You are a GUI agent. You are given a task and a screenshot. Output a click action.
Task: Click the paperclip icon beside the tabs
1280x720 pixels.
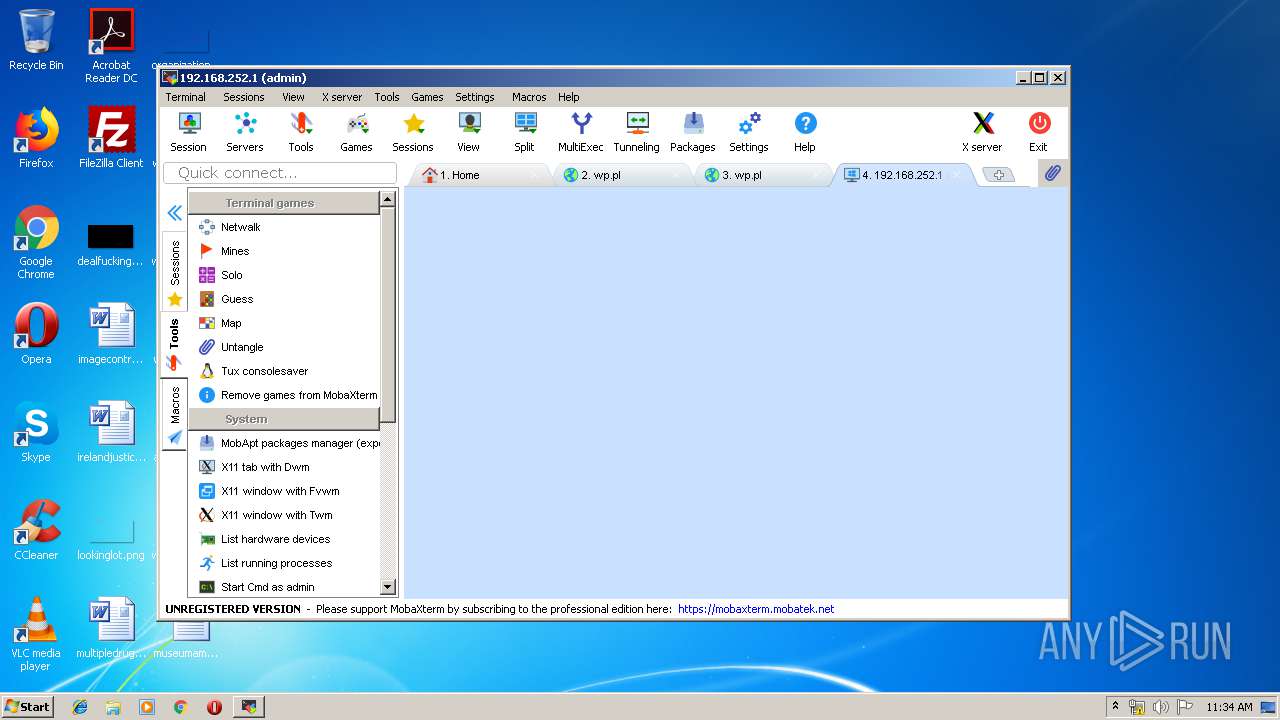click(1052, 174)
